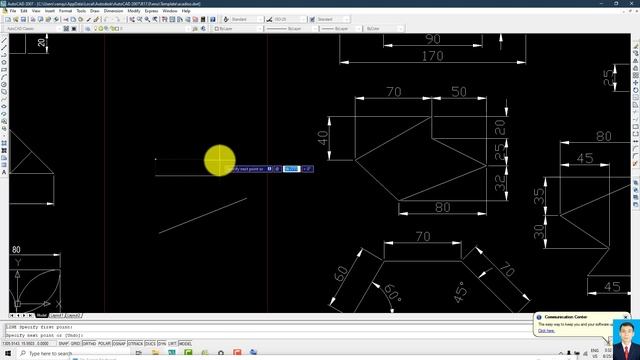Open the ISO-25 dimension style dropdown
This screenshot has width=640, height=360.
click(x=290, y=20)
